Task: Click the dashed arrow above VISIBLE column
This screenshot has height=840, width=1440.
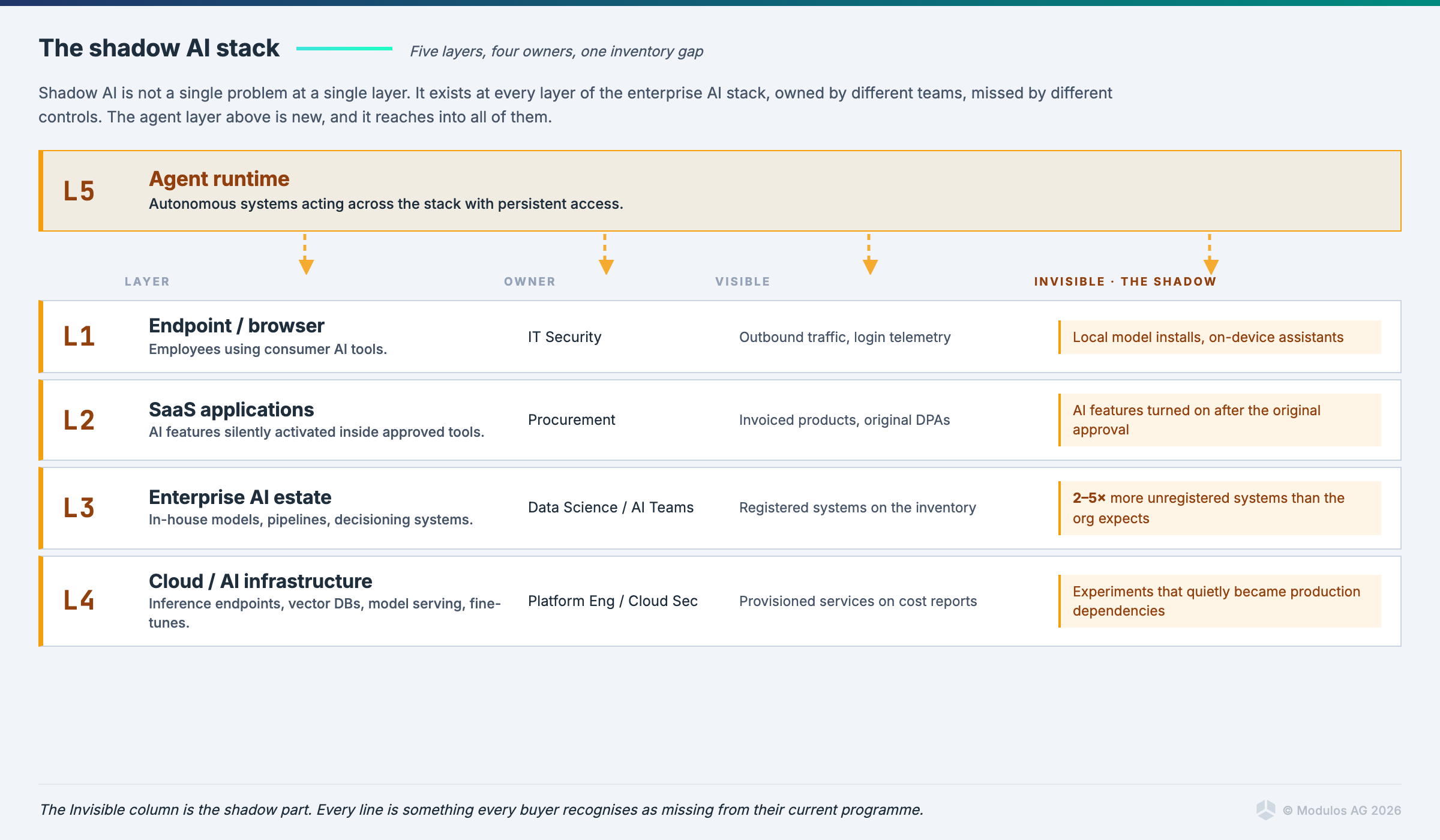Action: pyautogui.click(x=870, y=254)
